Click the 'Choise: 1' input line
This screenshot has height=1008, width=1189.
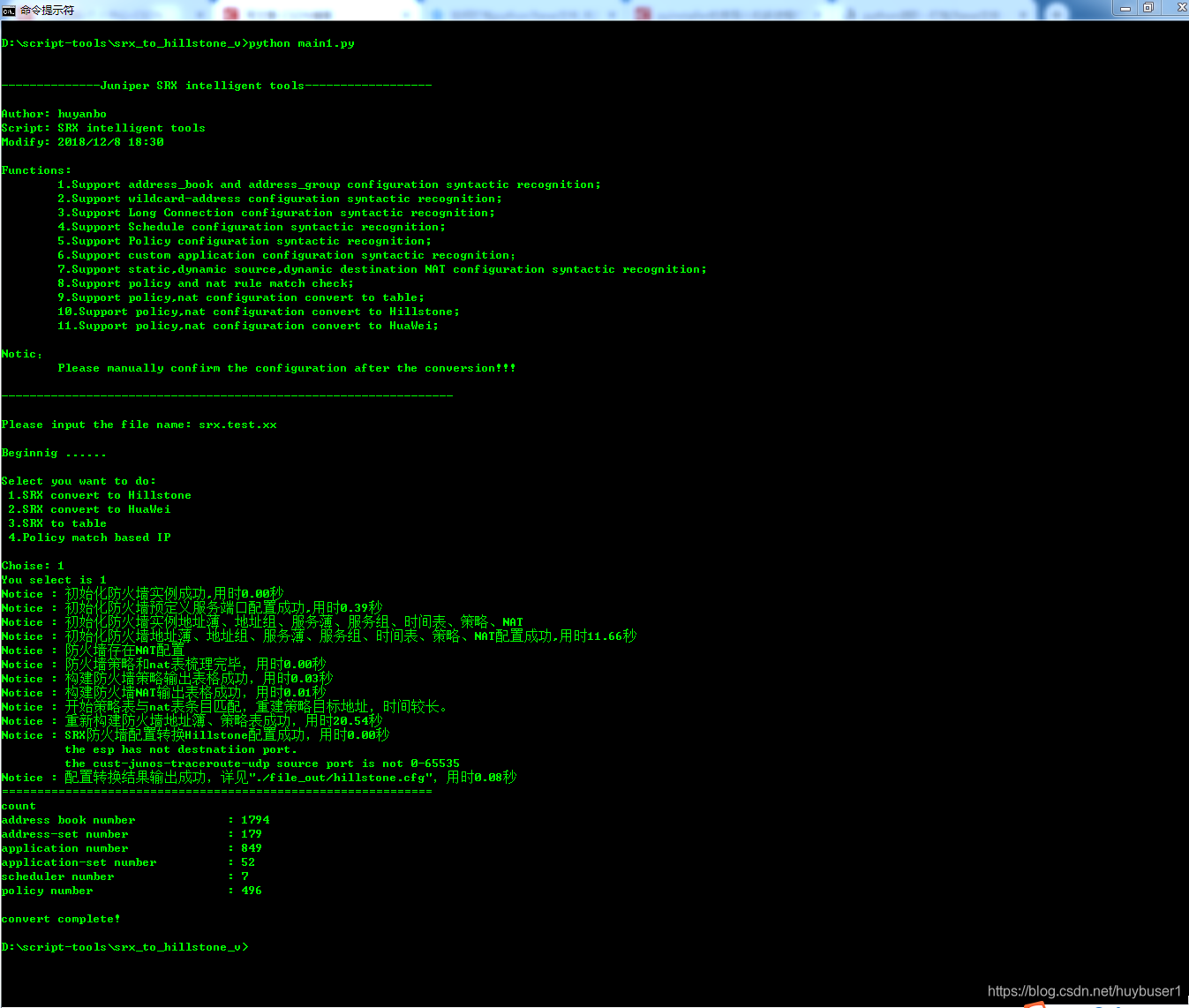tap(33, 566)
